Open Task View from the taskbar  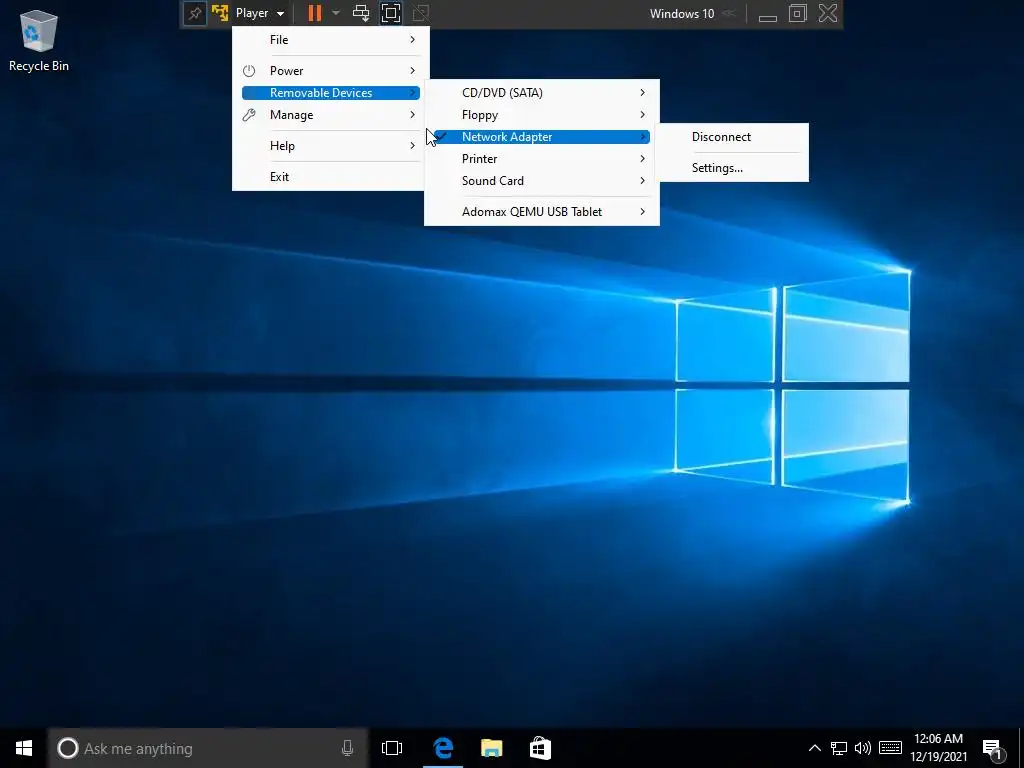coord(392,748)
